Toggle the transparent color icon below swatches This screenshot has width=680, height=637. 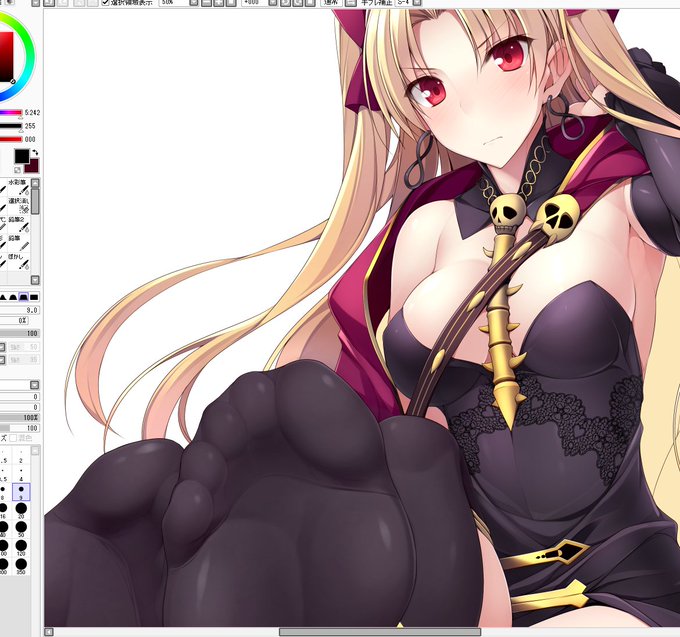[x=17, y=170]
